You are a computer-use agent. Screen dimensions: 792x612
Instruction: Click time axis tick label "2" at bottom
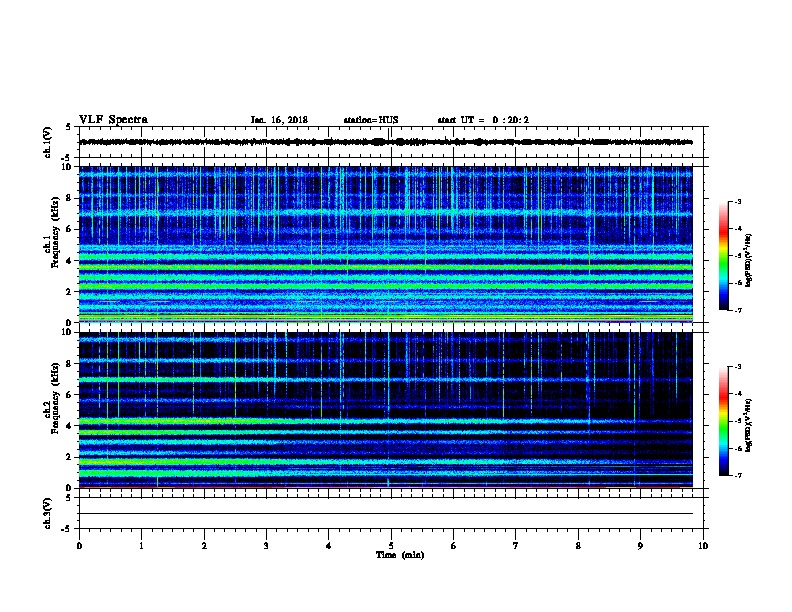(204, 545)
